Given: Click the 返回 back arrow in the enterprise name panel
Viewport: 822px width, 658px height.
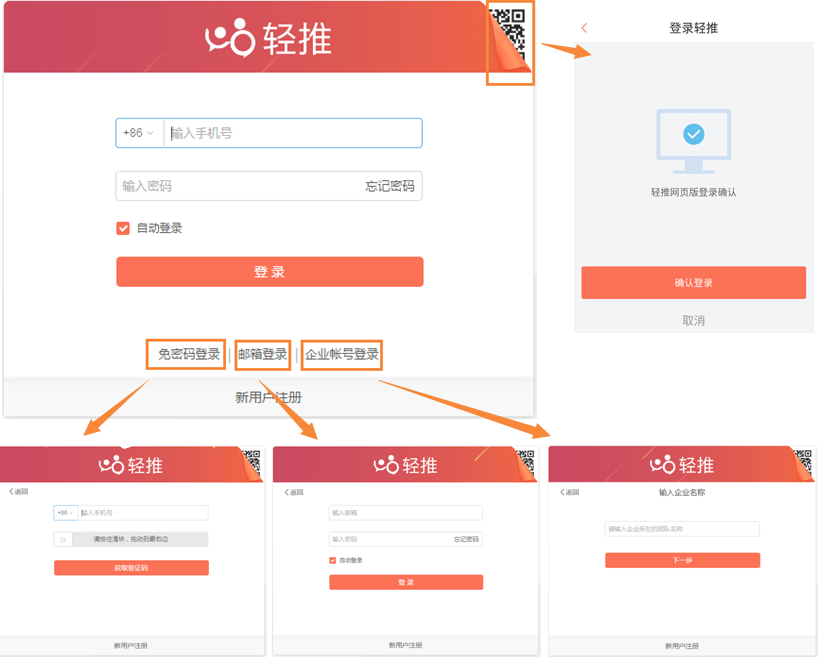Looking at the screenshot, I should tap(568, 492).
